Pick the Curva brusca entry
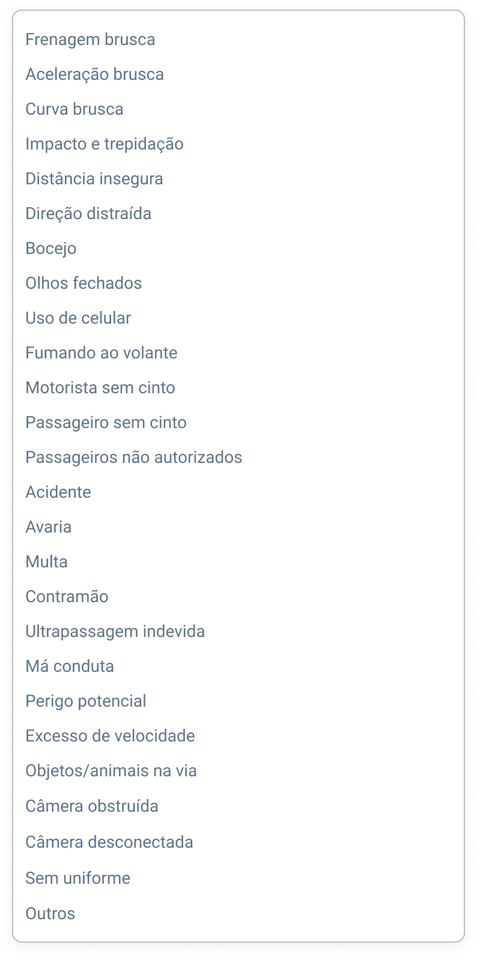This screenshot has width=477, height=957. 238,109
